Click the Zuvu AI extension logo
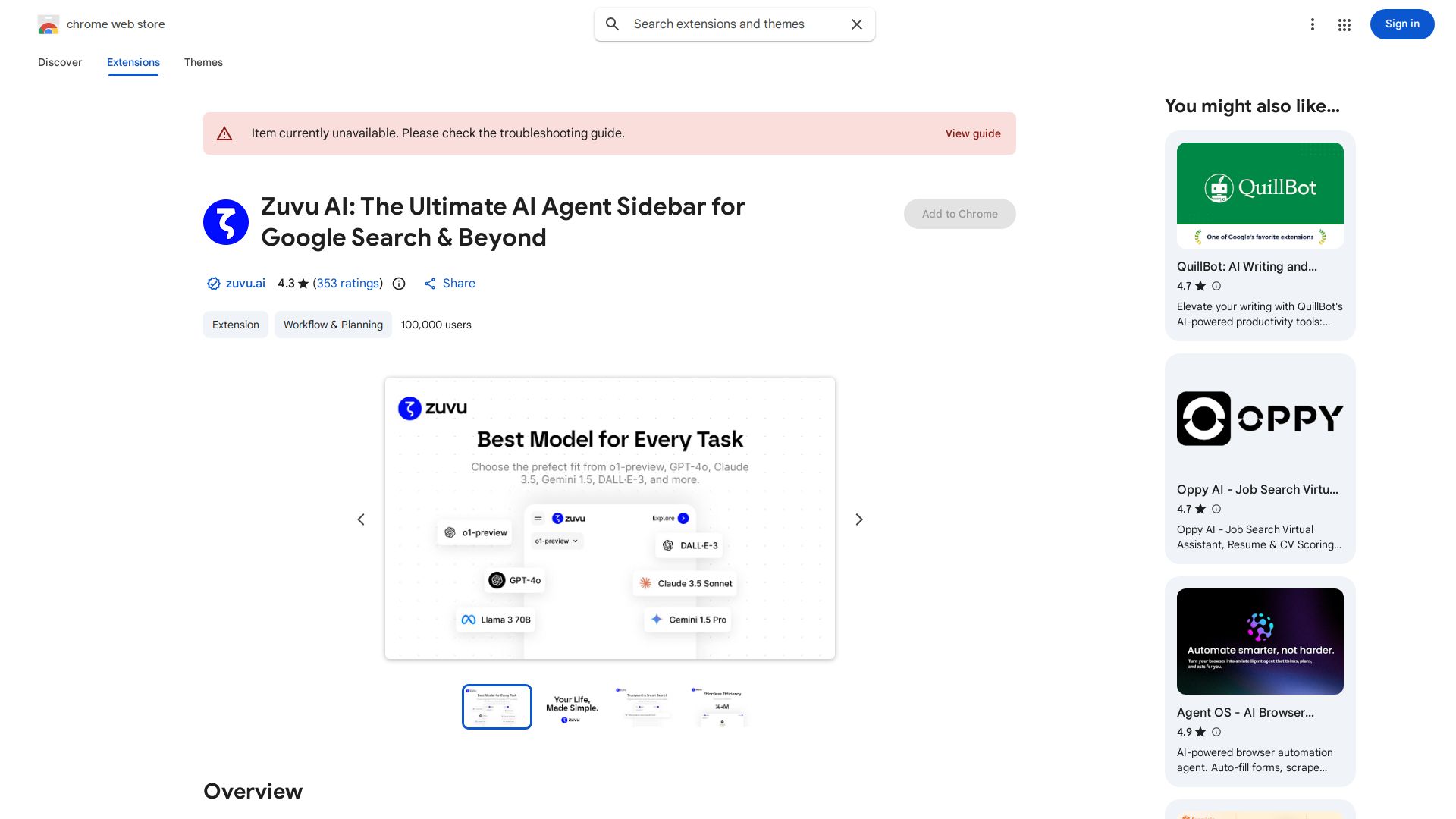Screen dimensions: 1456x819 click(225, 221)
